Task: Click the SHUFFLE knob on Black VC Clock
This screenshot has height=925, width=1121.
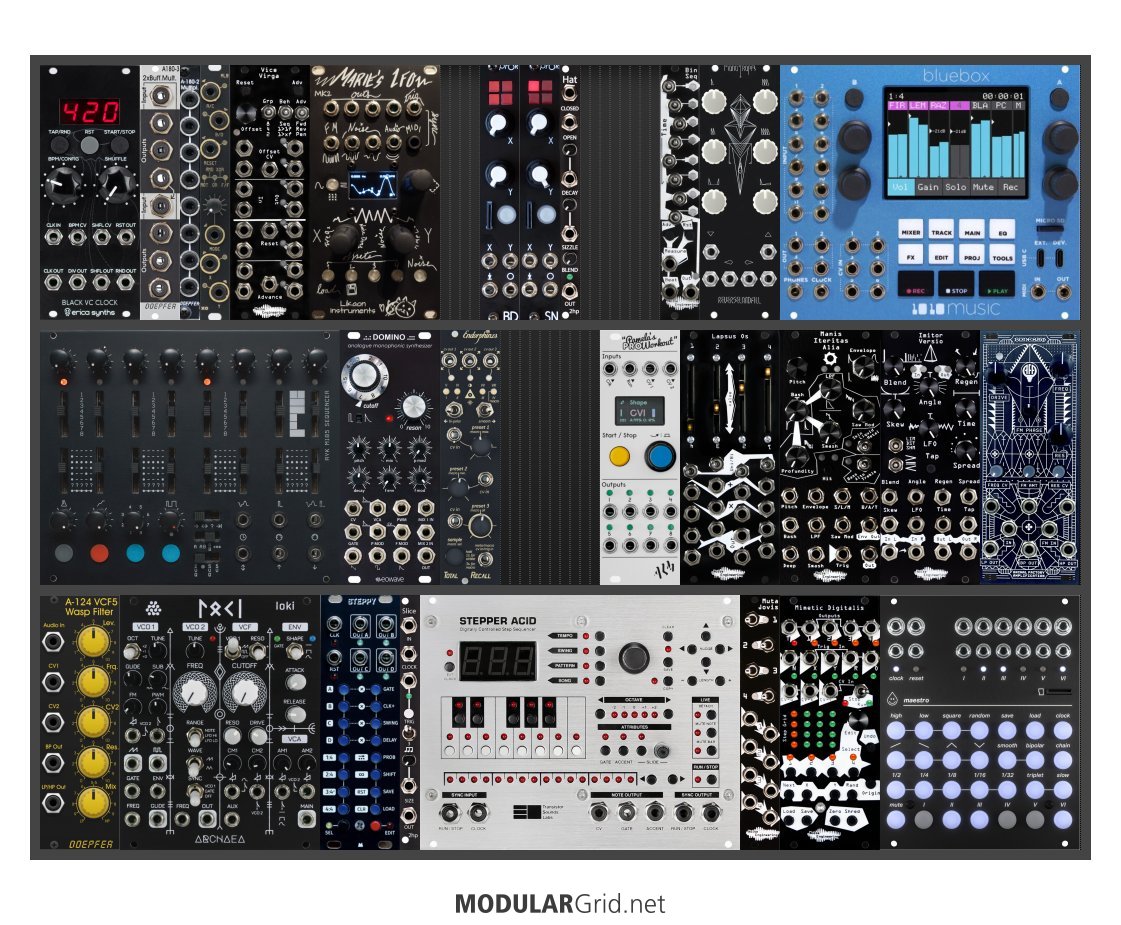Action: click(x=117, y=184)
